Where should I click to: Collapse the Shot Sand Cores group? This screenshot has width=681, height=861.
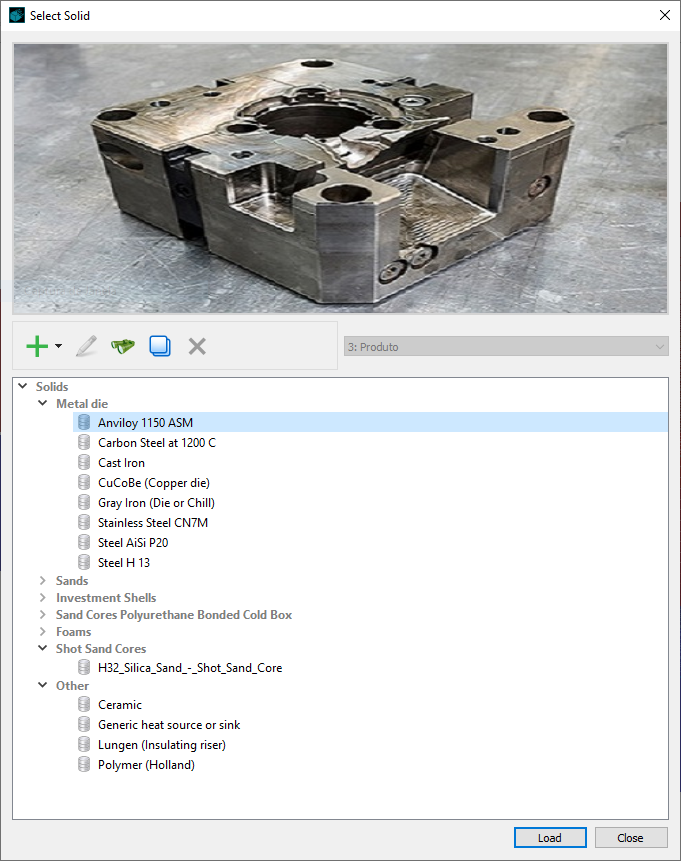click(43, 648)
